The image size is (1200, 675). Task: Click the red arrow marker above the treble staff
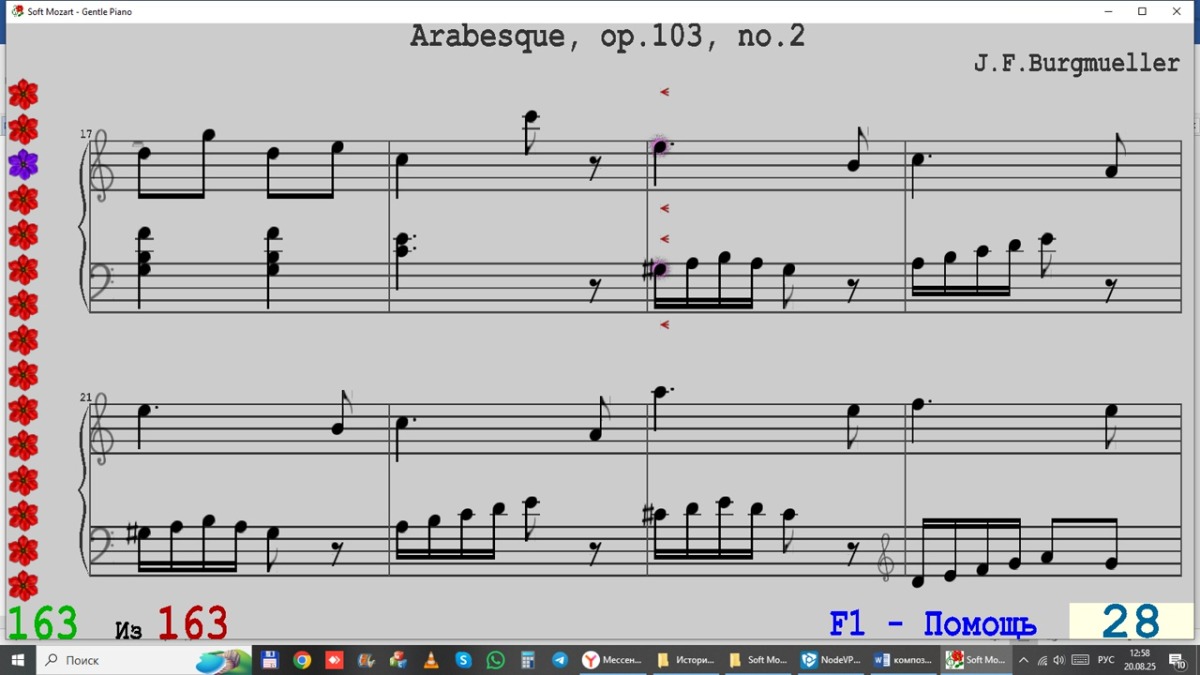(x=664, y=92)
